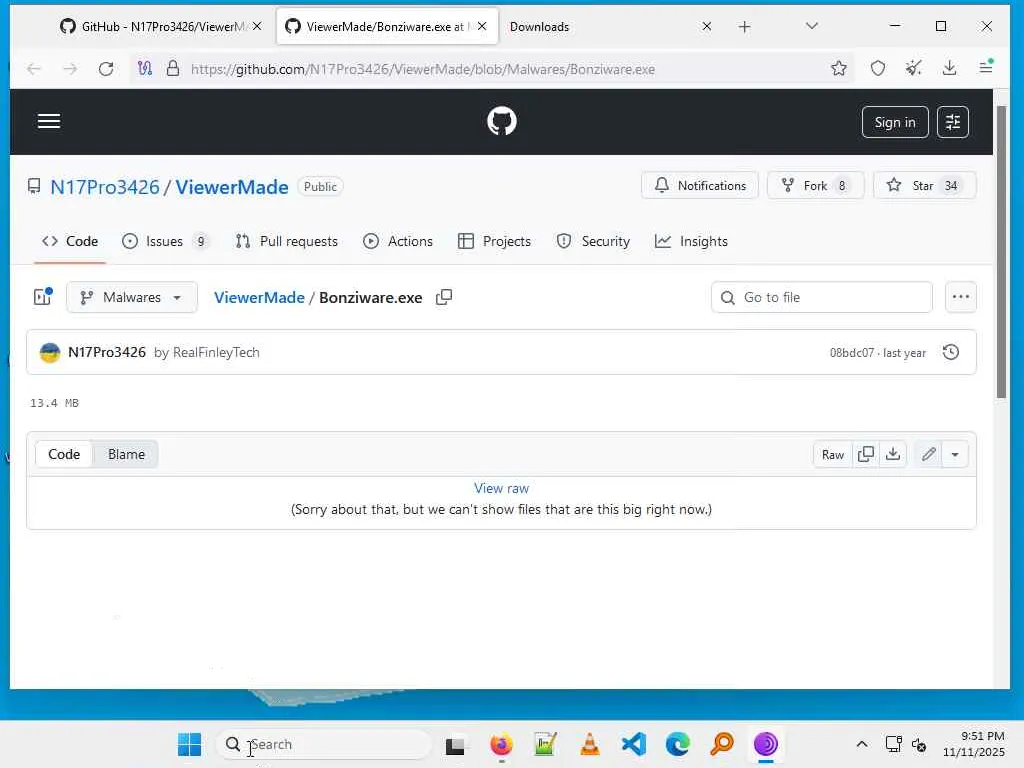The height and width of the screenshot is (768, 1024).
Task: Download raw file icon in file toolbar
Action: pyautogui.click(x=893, y=455)
